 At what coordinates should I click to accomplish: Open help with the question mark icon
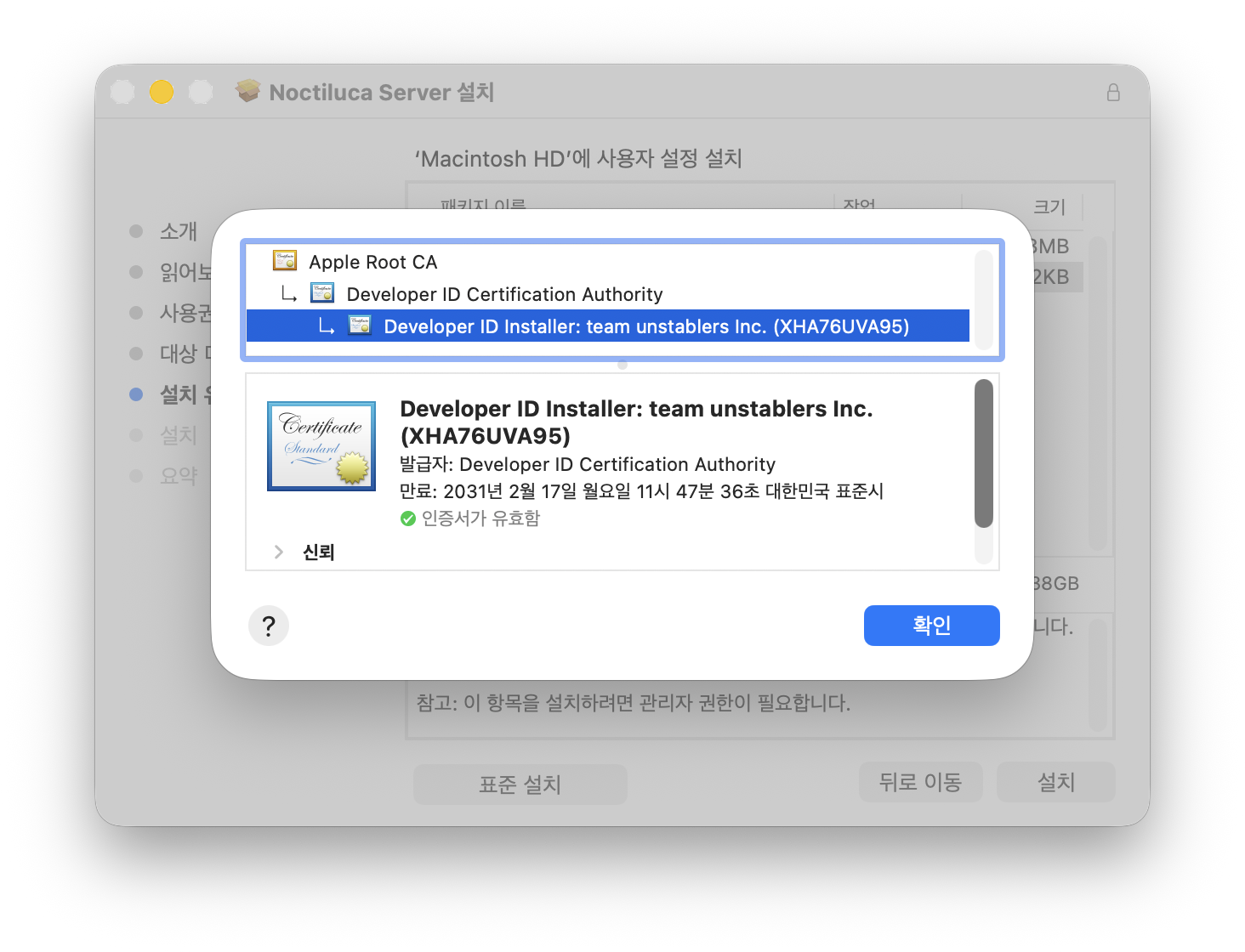pyautogui.click(x=269, y=626)
